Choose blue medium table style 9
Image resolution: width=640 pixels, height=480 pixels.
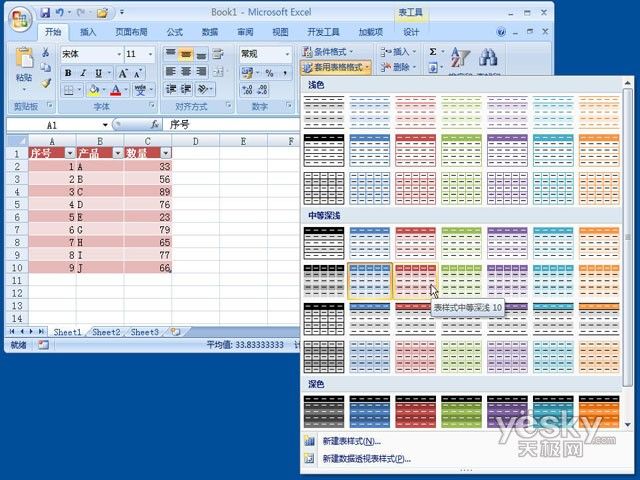pyautogui.click(x=370, y=281)
